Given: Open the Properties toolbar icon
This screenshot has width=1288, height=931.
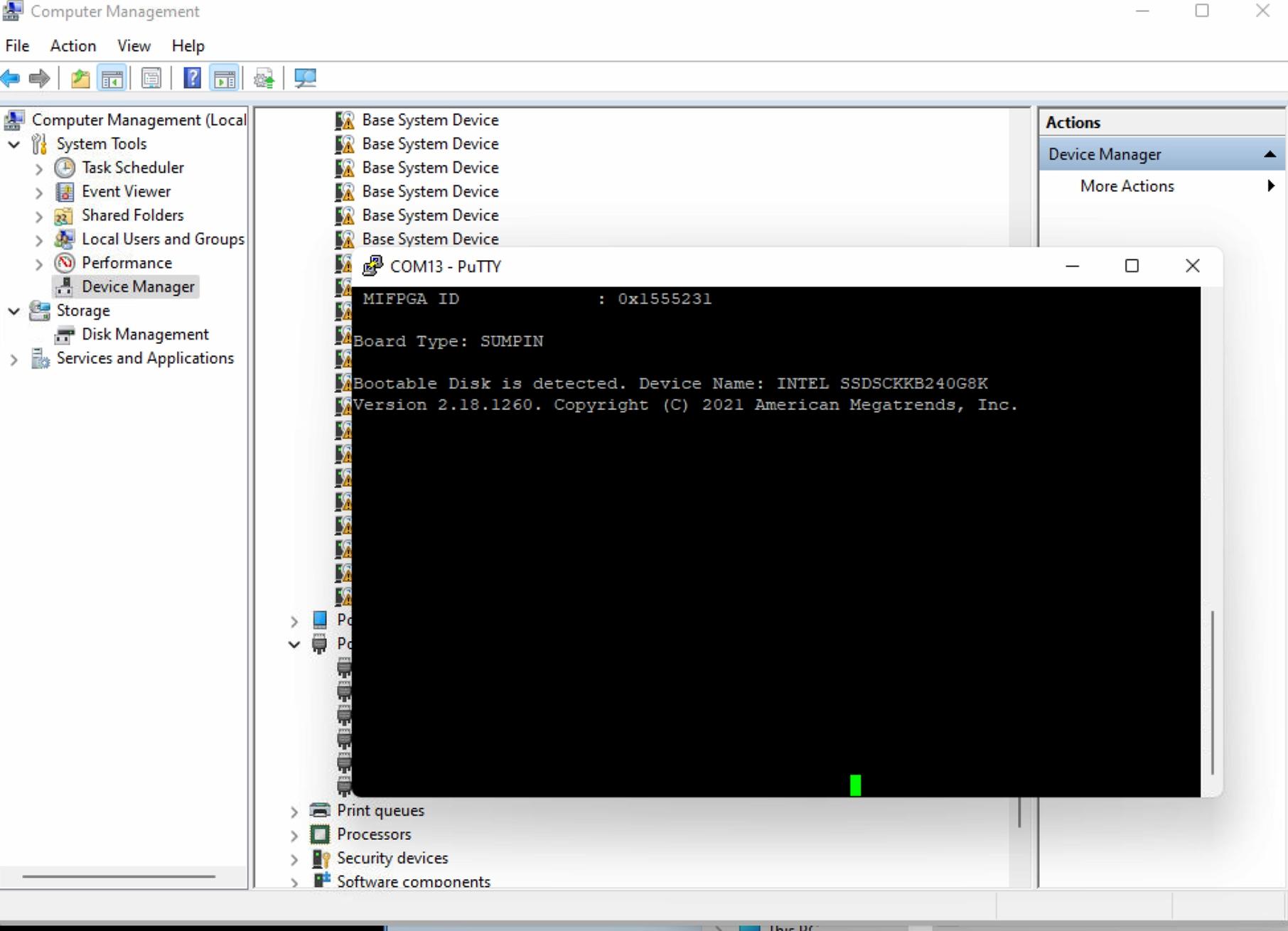Looking at the screenshot, I should pyautogui.click(x=151, y=78).
